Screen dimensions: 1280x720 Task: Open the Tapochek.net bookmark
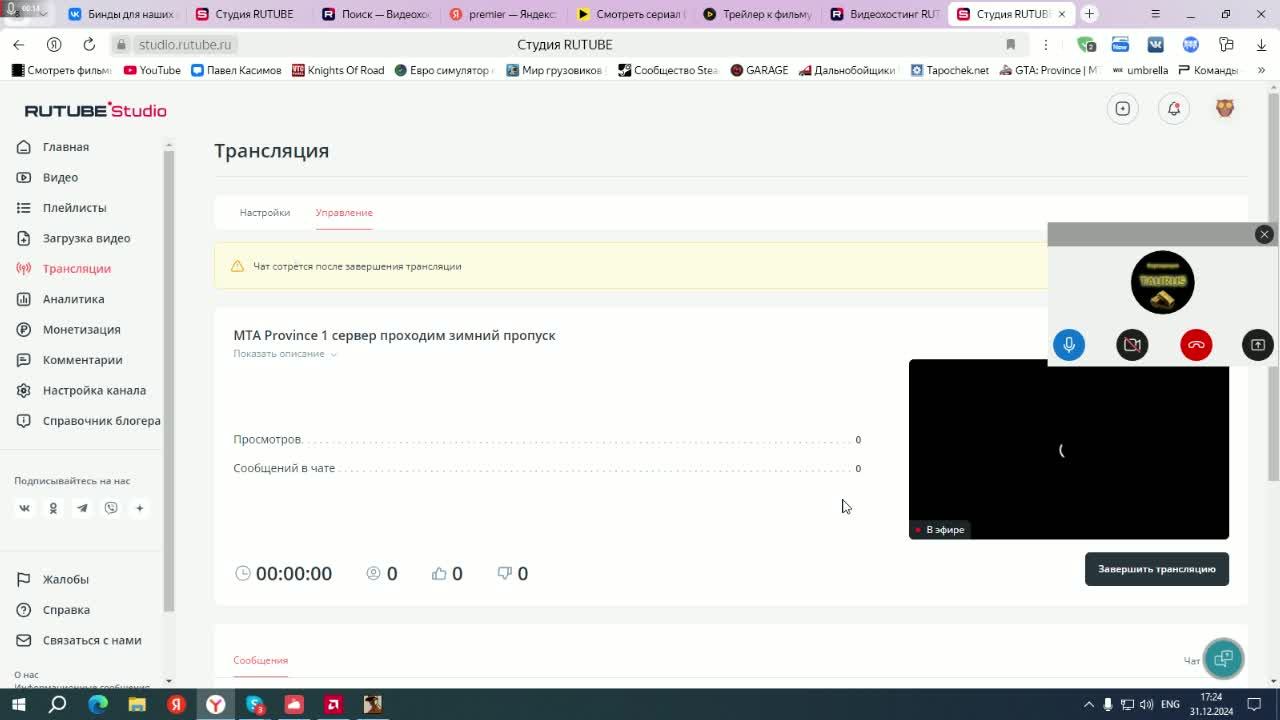coord(950,70)
